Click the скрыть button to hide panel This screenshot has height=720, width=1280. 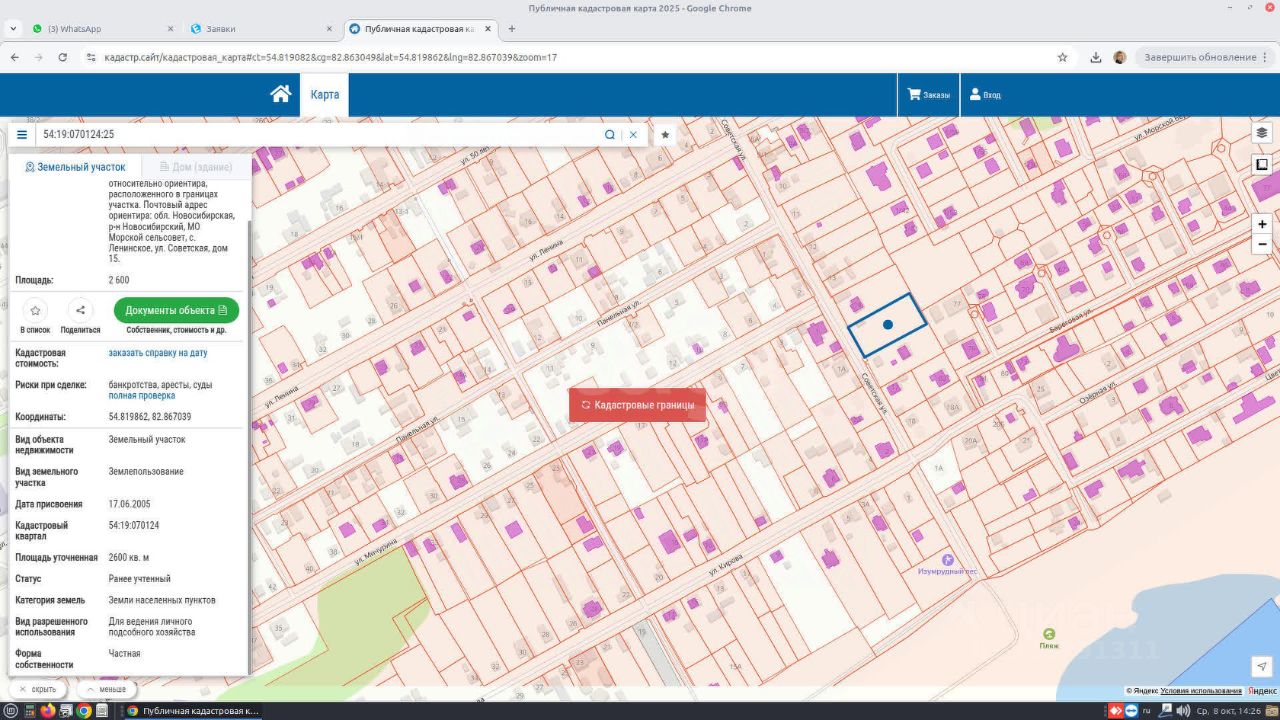tap(38, 689)
